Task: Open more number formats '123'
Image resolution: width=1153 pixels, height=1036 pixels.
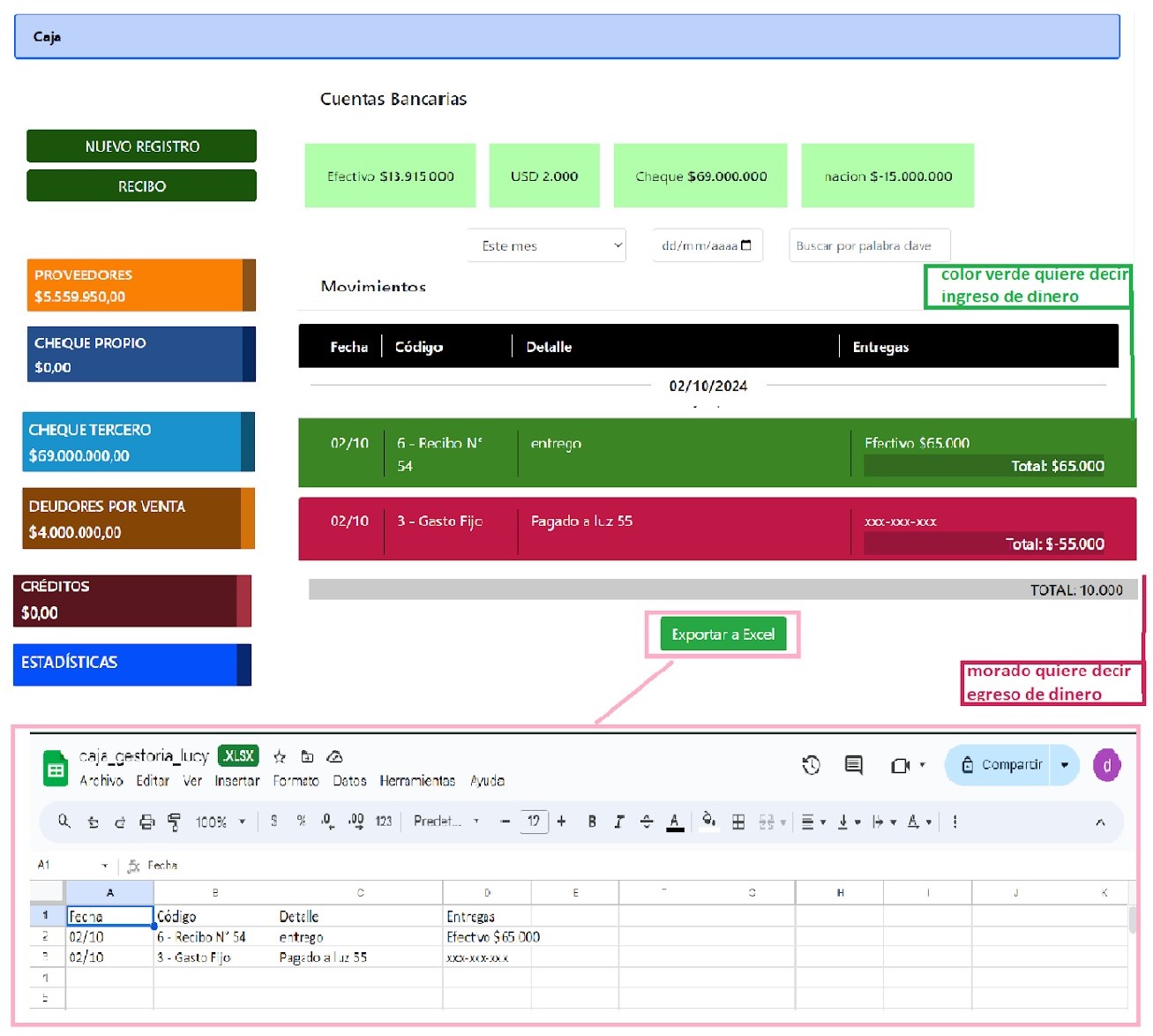Action: point(384,822)
